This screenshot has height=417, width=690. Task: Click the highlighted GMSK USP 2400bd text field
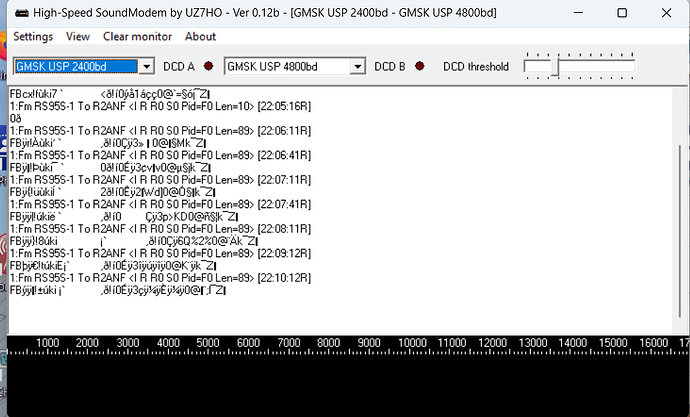(75, 67)
